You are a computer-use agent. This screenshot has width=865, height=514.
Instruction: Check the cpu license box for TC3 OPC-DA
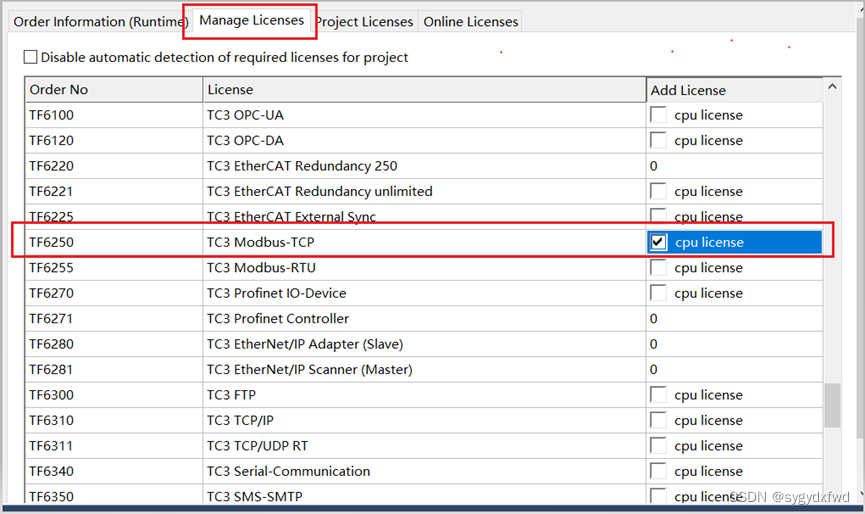coord(658,140)
